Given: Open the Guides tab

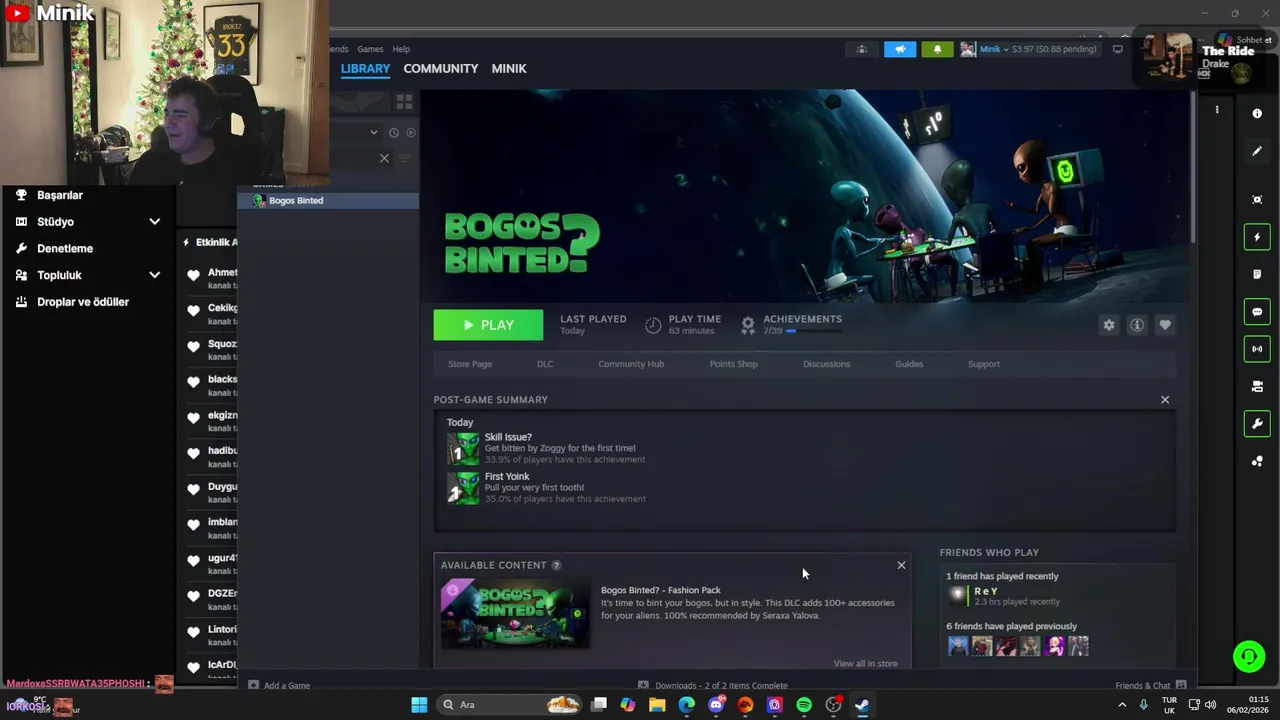Looking at the screenshot, I should (909, 364).
